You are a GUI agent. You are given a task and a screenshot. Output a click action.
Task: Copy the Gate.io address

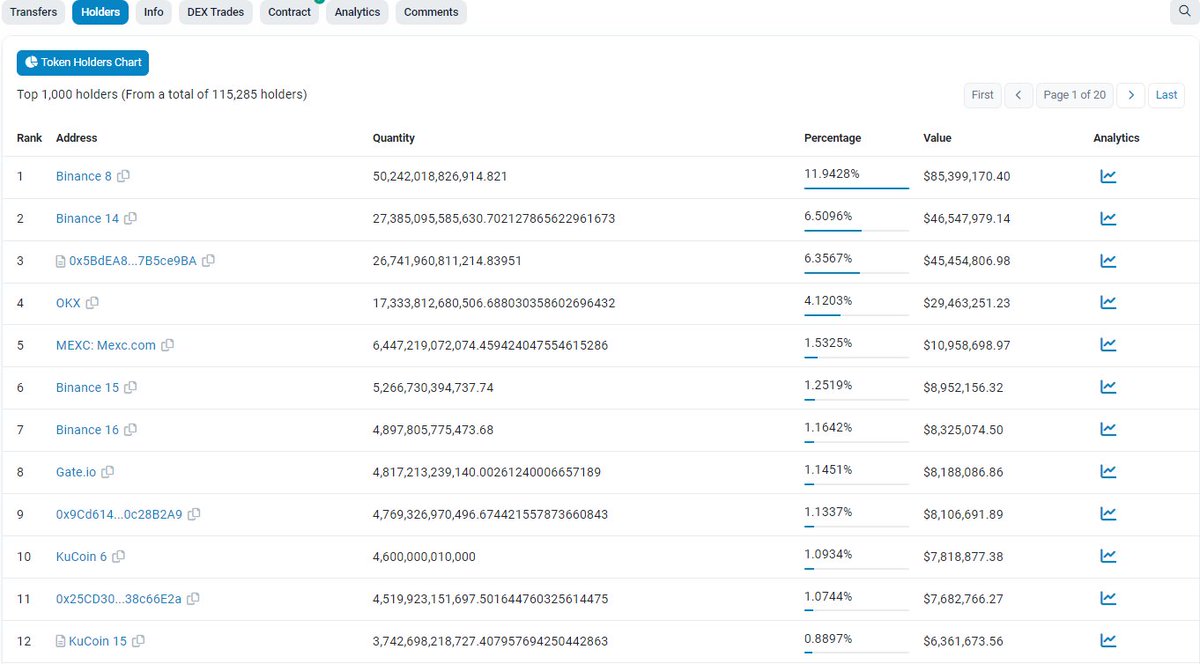coord(108,472)
